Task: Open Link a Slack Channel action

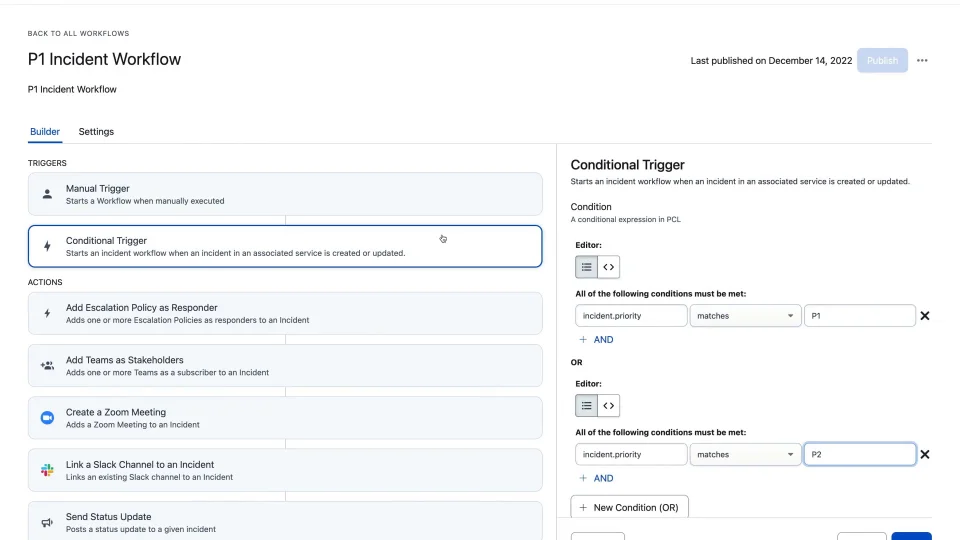Action: pyautogui.click(x=285, y=470)
